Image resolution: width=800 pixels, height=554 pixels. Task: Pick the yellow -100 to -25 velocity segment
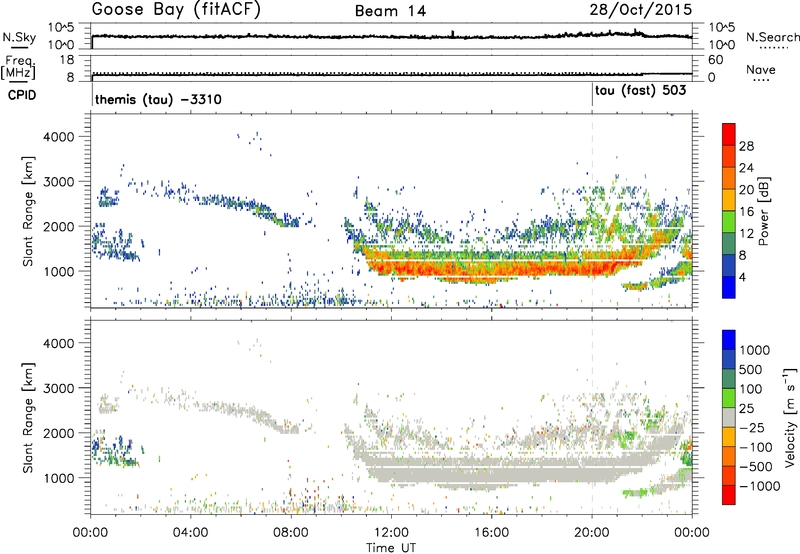click(729, 437)
